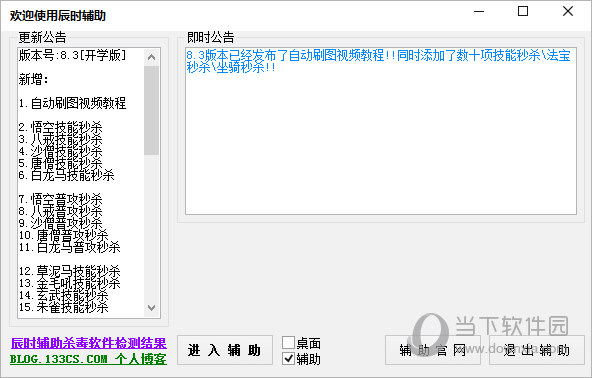Select line 7.悟空普攻秒杀
Viewport: 592px width, 378px height.
coord(60,199)
